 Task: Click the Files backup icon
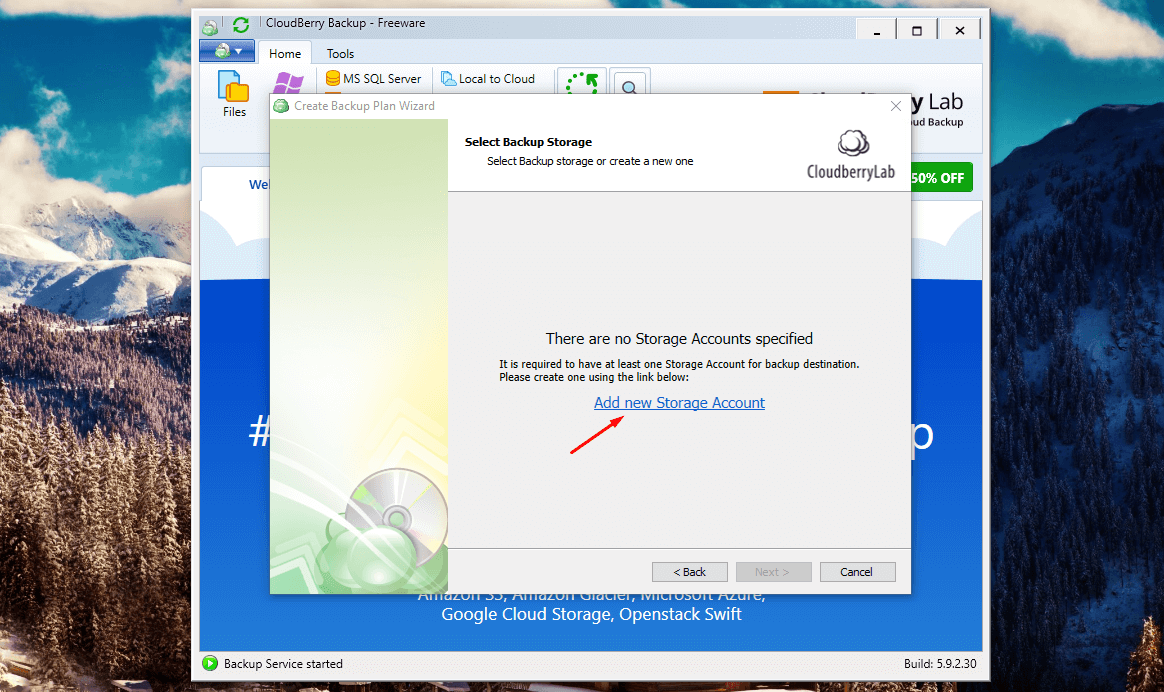click(234, 94)
